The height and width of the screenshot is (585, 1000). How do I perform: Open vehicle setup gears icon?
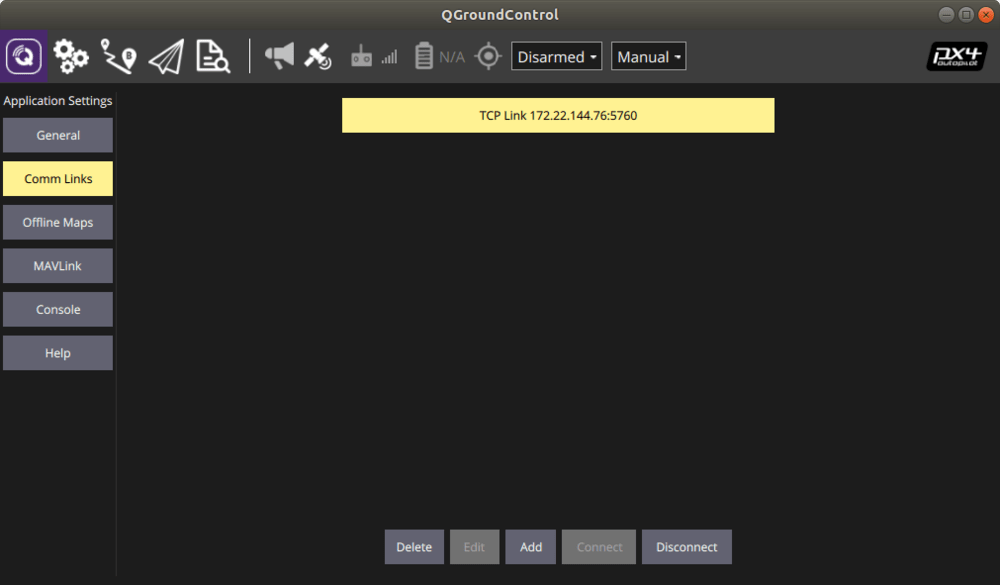click(x=71, y=56)
